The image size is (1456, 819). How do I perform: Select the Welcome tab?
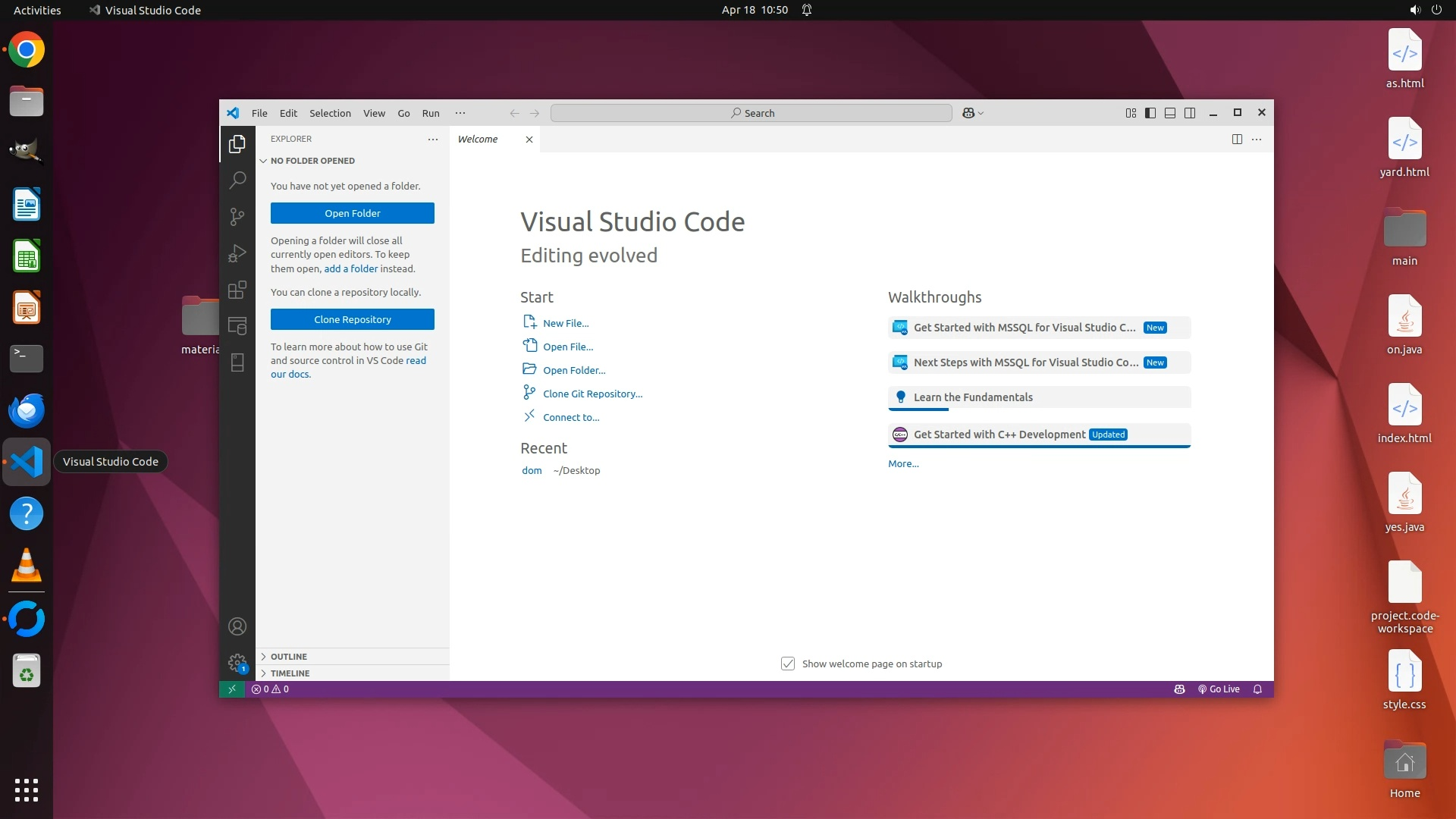pyautogui.click(x=478, y=139)
